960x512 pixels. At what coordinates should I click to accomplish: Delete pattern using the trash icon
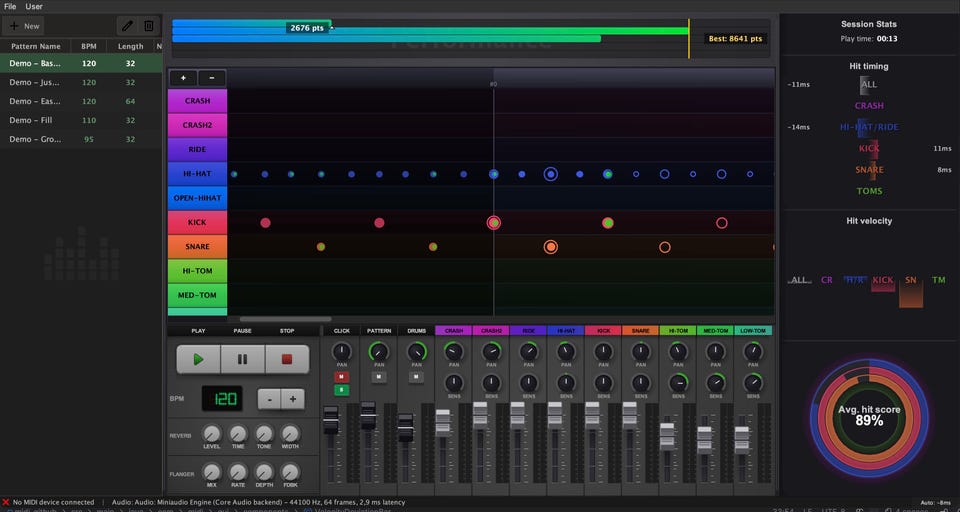149,26
